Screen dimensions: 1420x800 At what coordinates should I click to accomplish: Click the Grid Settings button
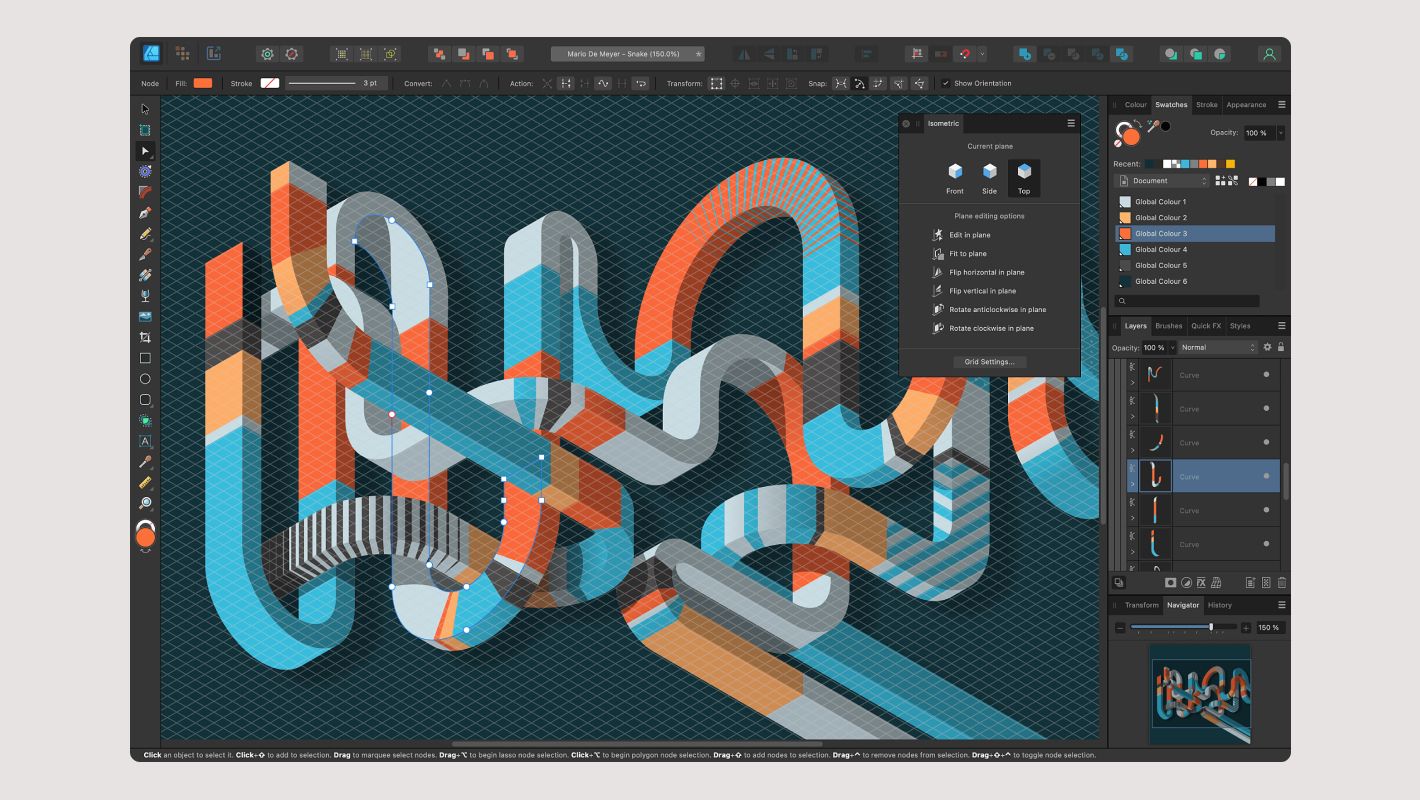[989, 361]
